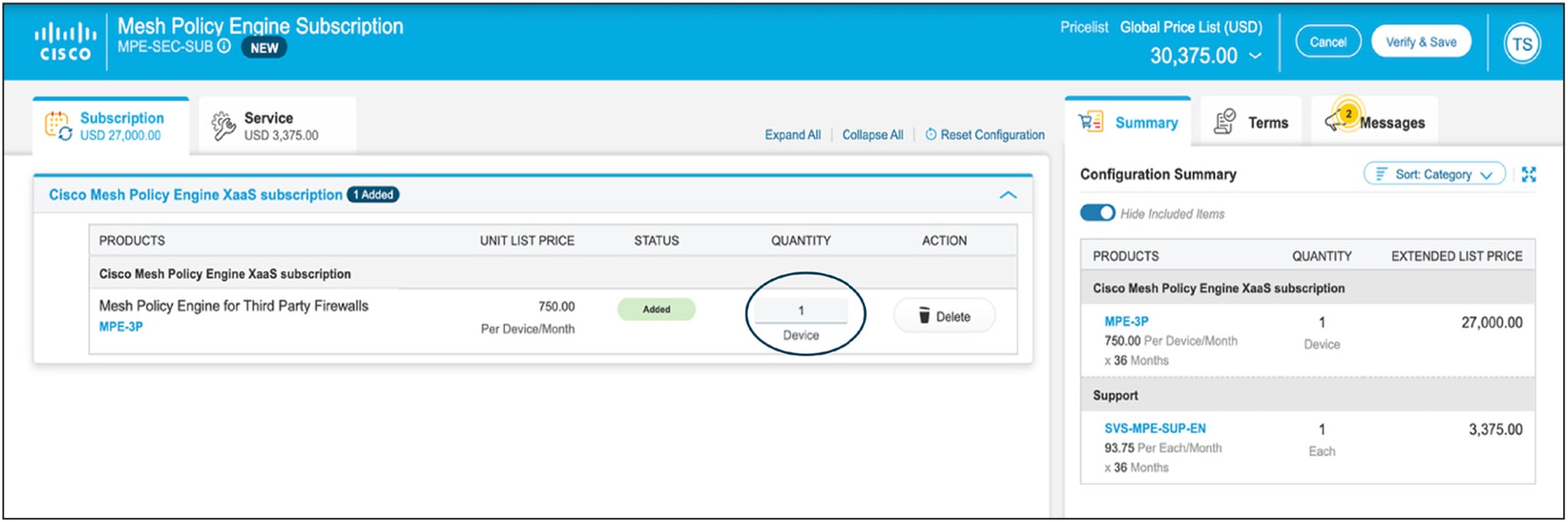Switch to the Service tab
Screen dimensions: 1568x522
[x=277, y=126]
